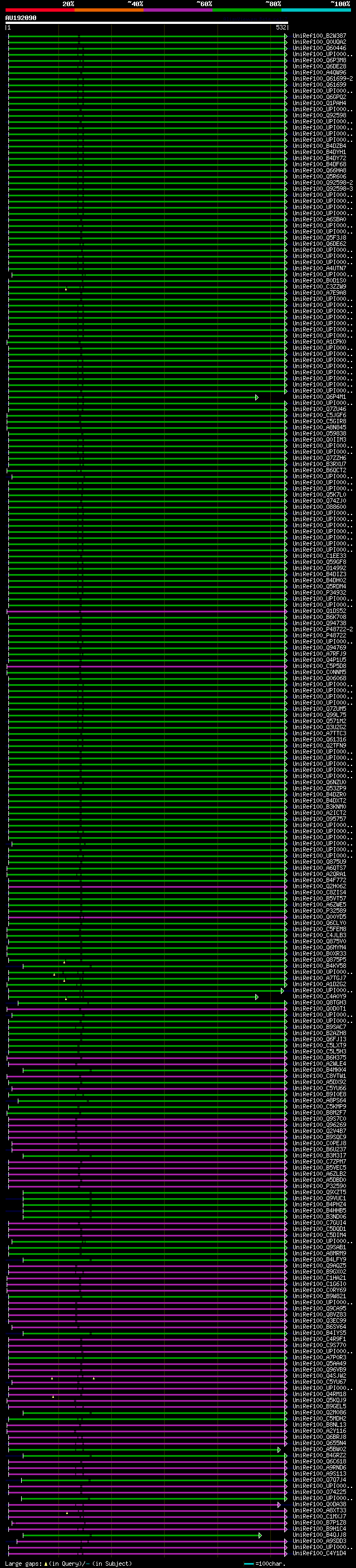Select the UniRef100_Q6CLY0 entry
This screenshot has height=1568, width=356.
pyautogui.click(x=319, y=923)
